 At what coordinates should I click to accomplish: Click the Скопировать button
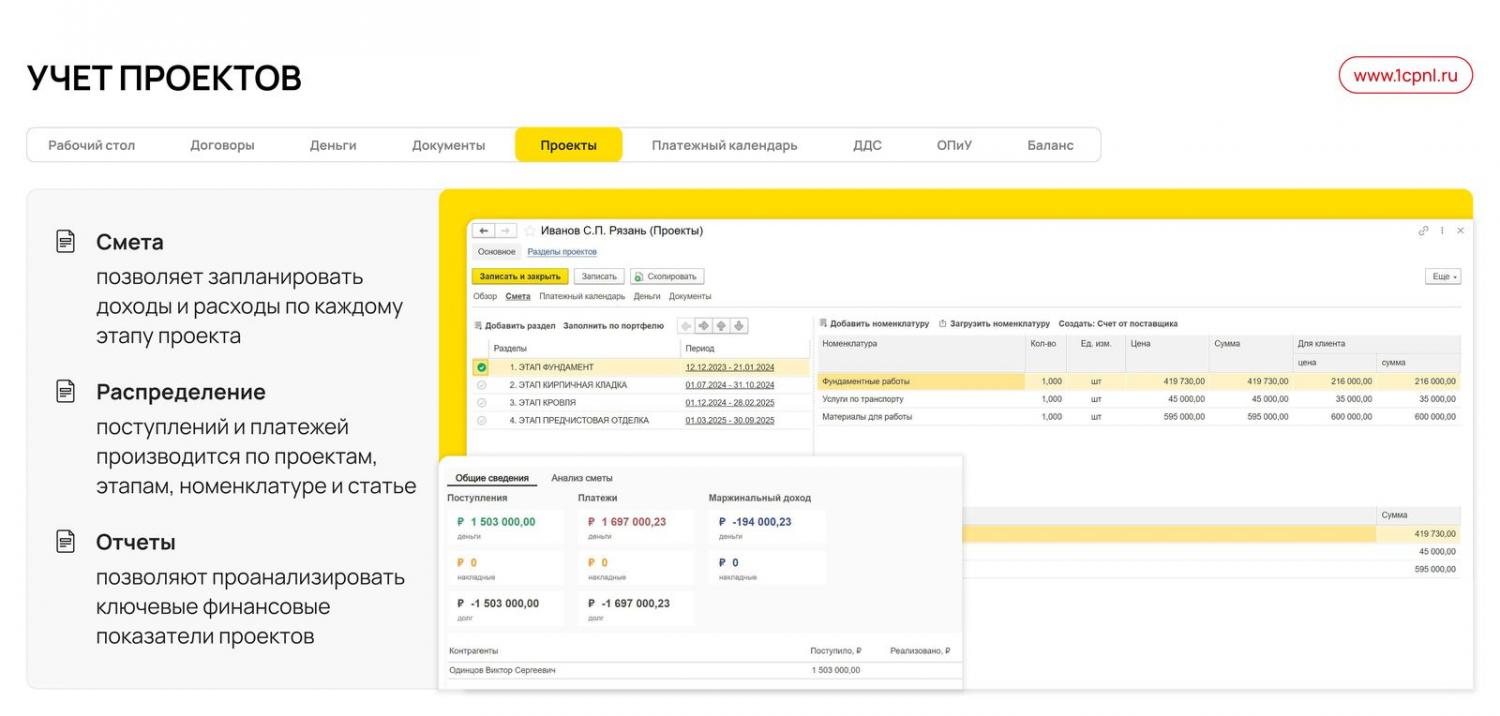[x=667, y=277]
